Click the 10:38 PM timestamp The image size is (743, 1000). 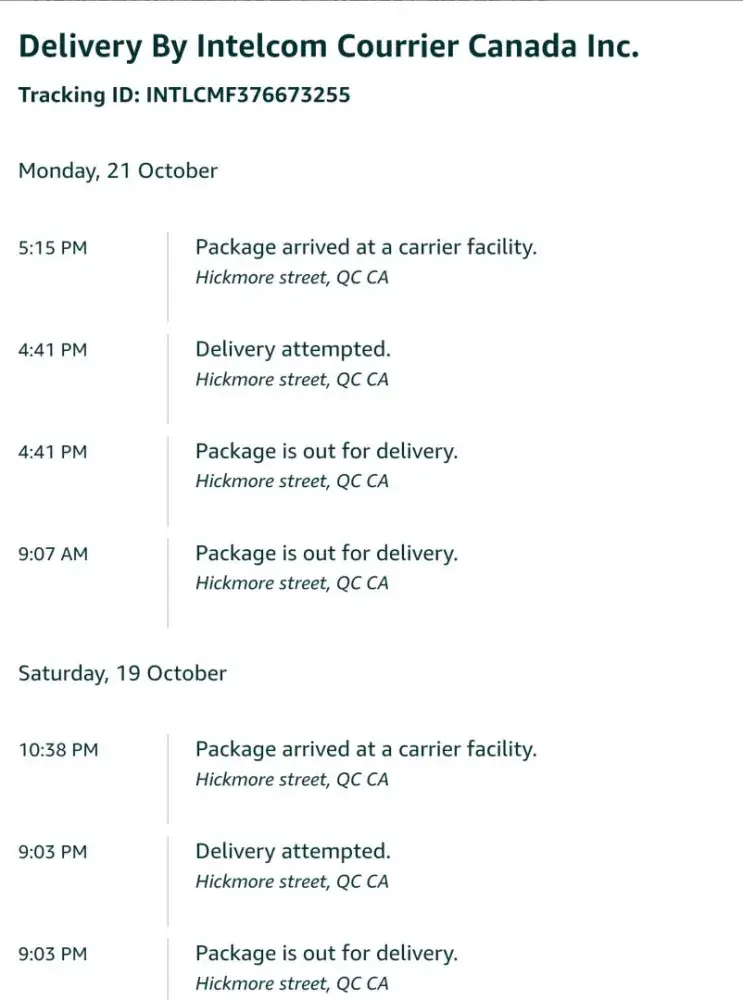pyautogui.click(x=58, y=750)
